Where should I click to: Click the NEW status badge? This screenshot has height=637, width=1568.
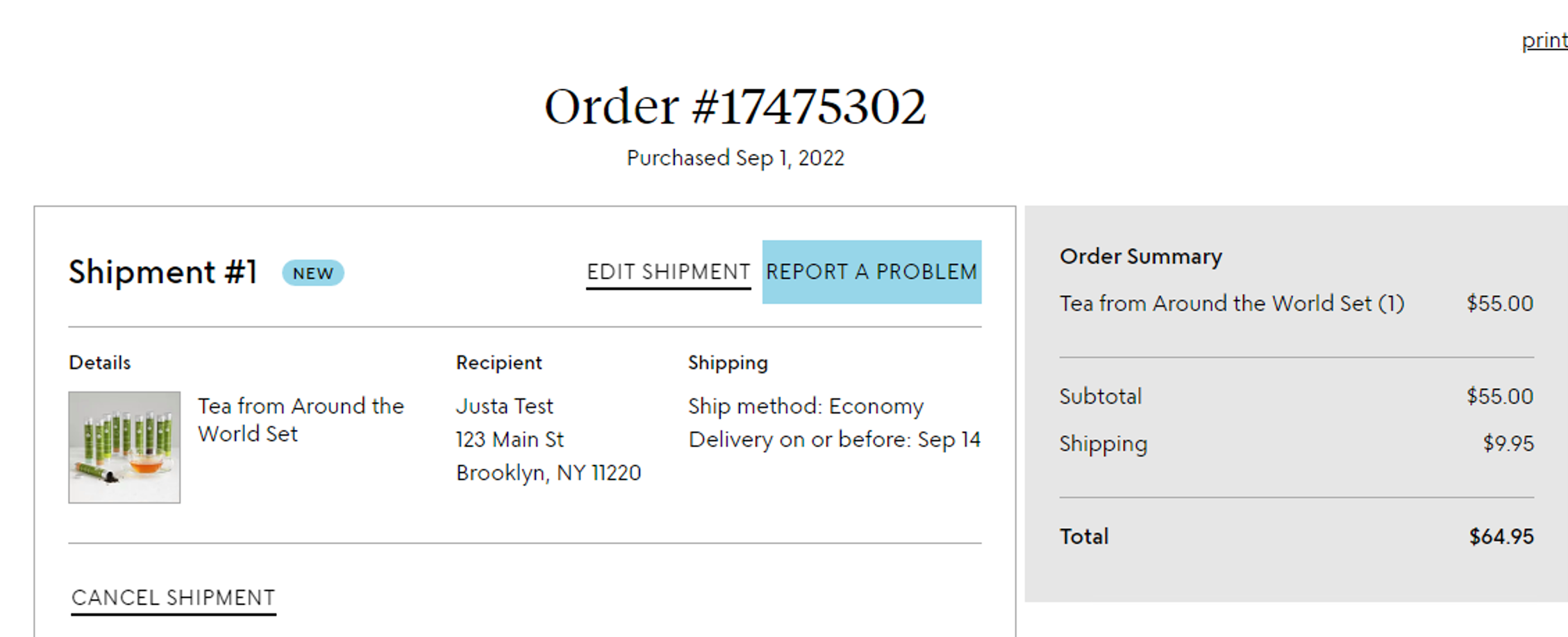click(x=312, y=273)
